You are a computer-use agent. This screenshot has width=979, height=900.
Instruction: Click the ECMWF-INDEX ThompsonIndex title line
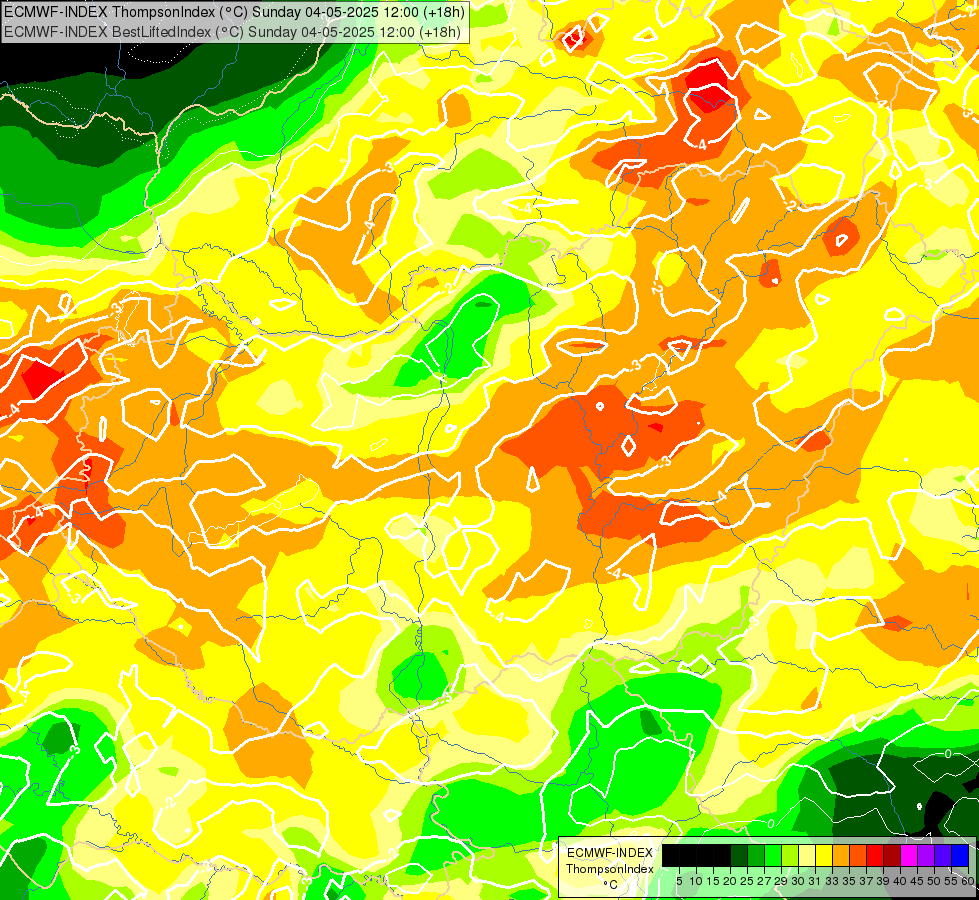[234, 12]
